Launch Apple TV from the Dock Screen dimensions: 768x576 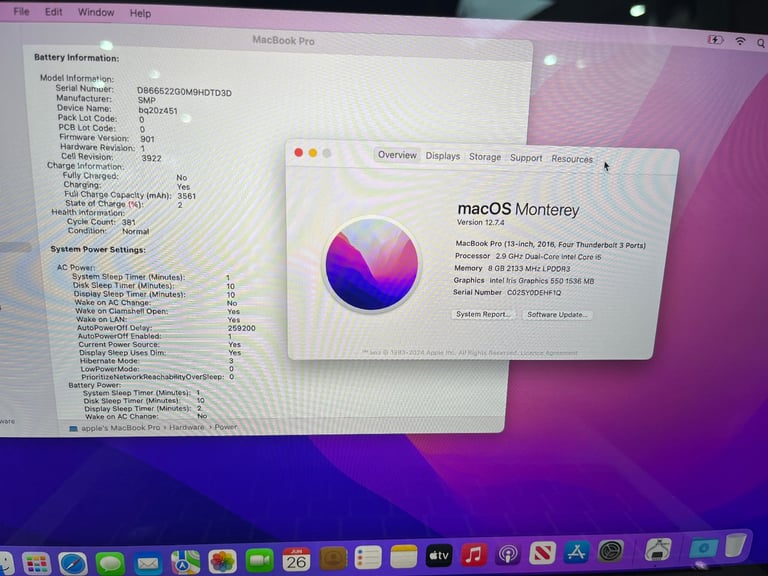439,555
